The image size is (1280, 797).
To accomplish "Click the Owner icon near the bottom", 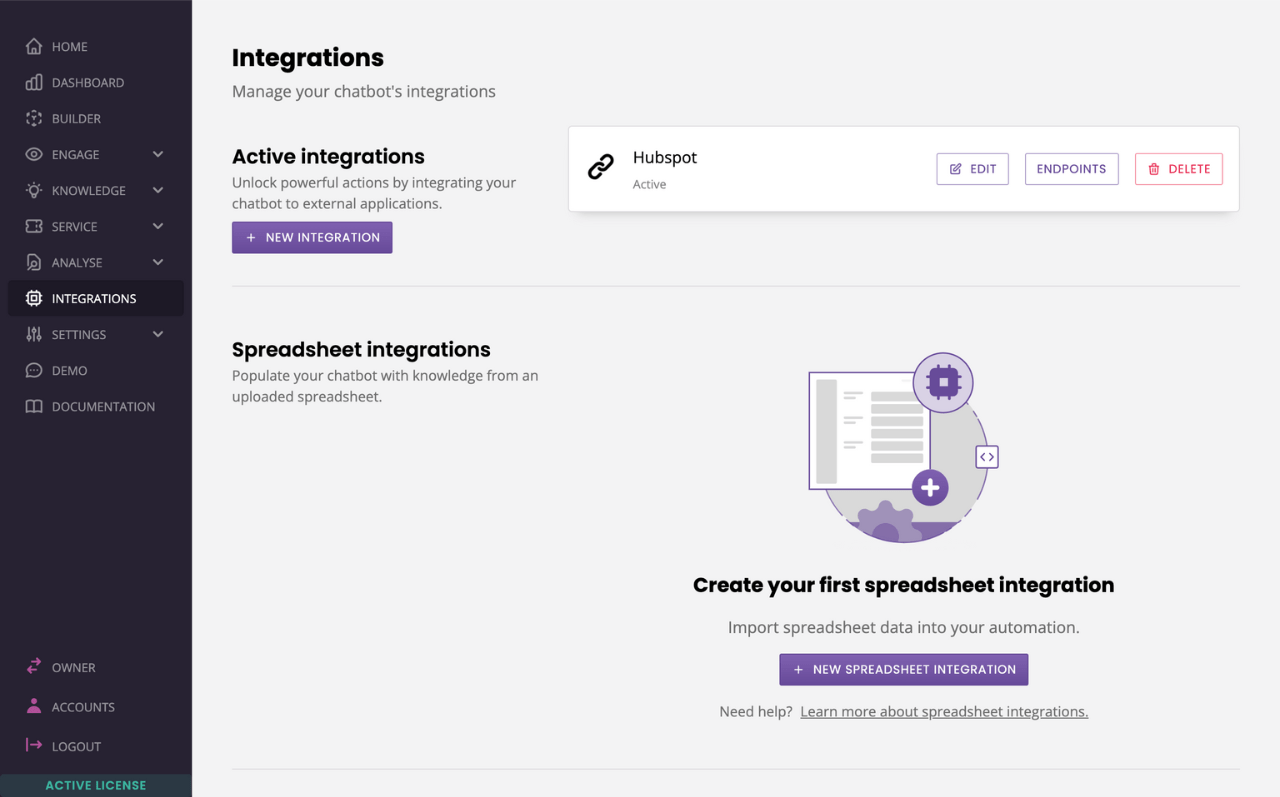I will tap(33, 667).
